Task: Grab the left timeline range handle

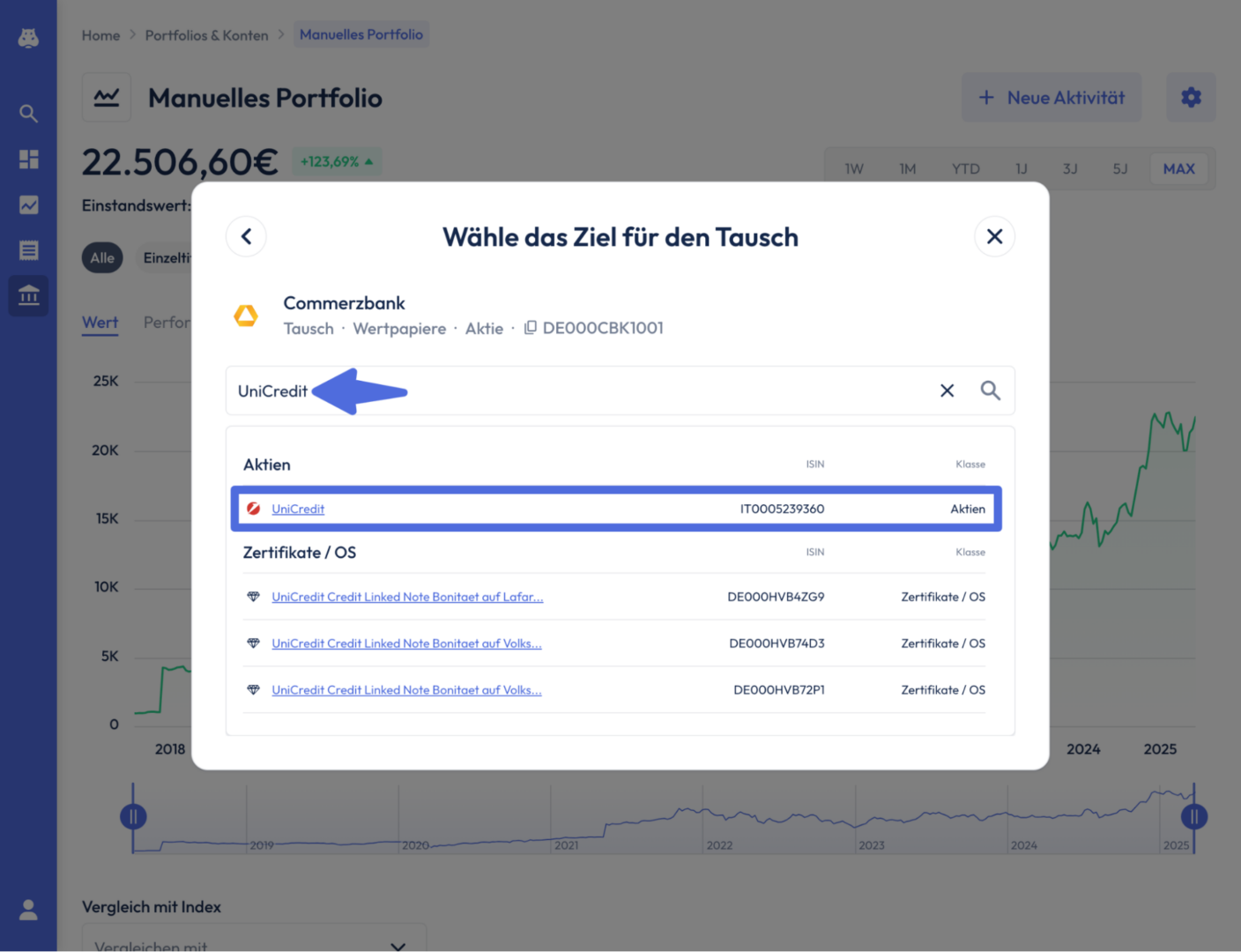Action: pyautogui.click(x=133, y=816)
